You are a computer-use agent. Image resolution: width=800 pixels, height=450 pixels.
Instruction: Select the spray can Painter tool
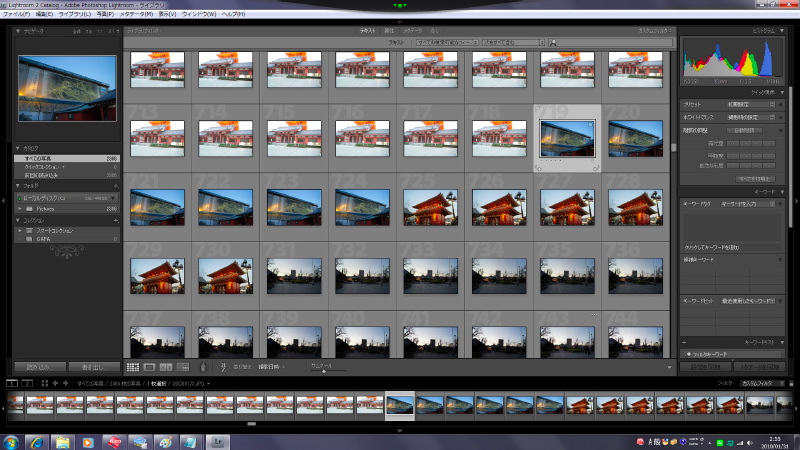pos(203,368)
